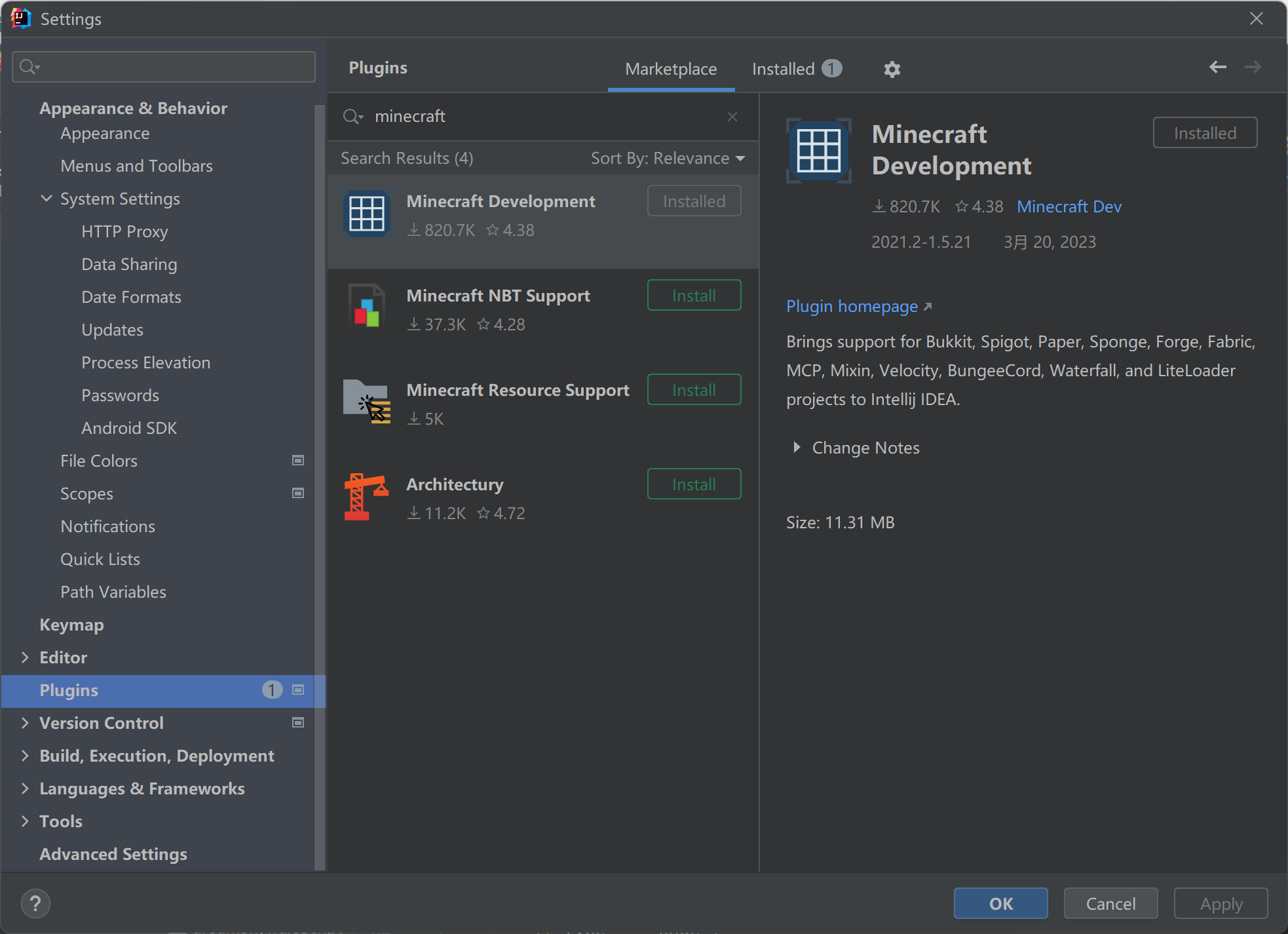The height and width of the screenshot is (934, 1288).
Task: Select Android SDK settings
Action: [129, 428]
